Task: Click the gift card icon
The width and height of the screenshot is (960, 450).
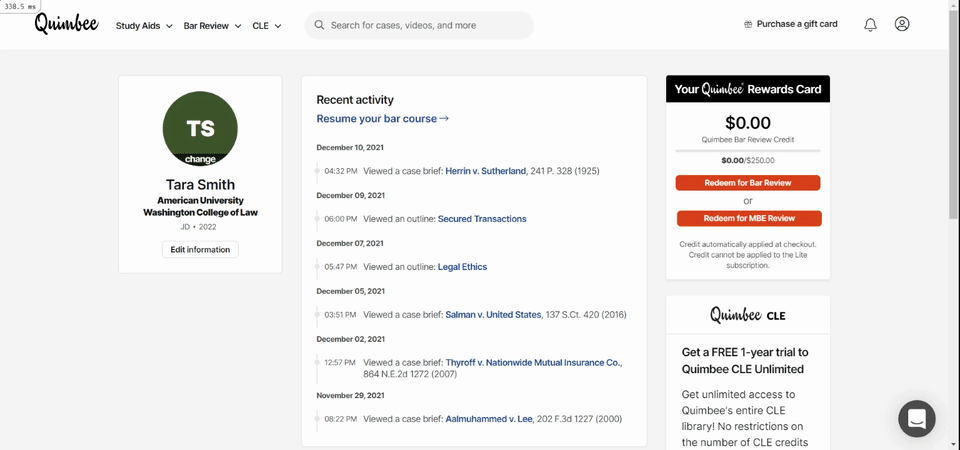Action: (748, 24)
